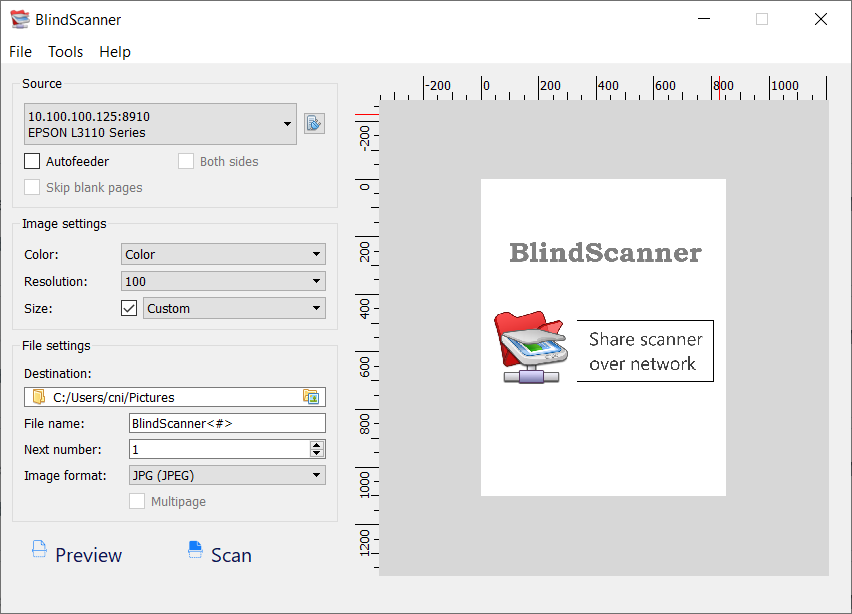Increase the Next number with up arrow

pos(317,445)
